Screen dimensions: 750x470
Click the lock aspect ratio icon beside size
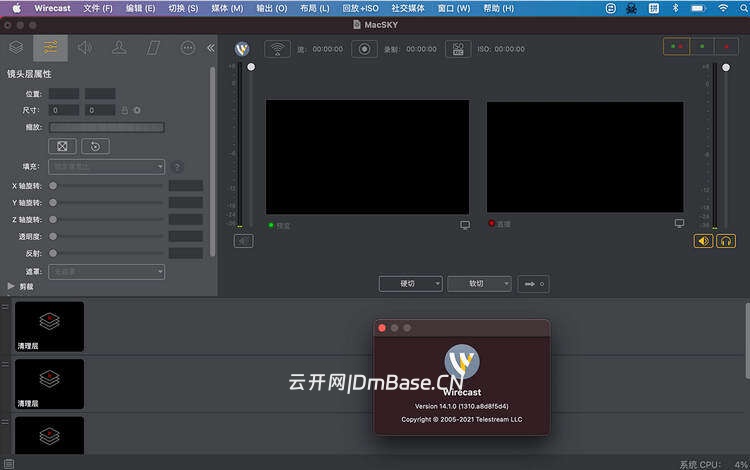124,110
